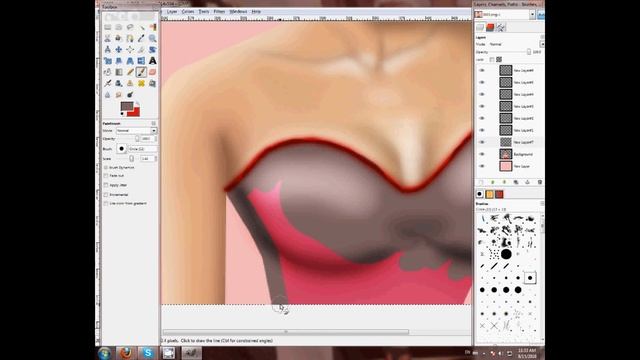The image size is (640, 360).
Task: Select the Ellipse Select tool
Action: [x=118, y=27]
